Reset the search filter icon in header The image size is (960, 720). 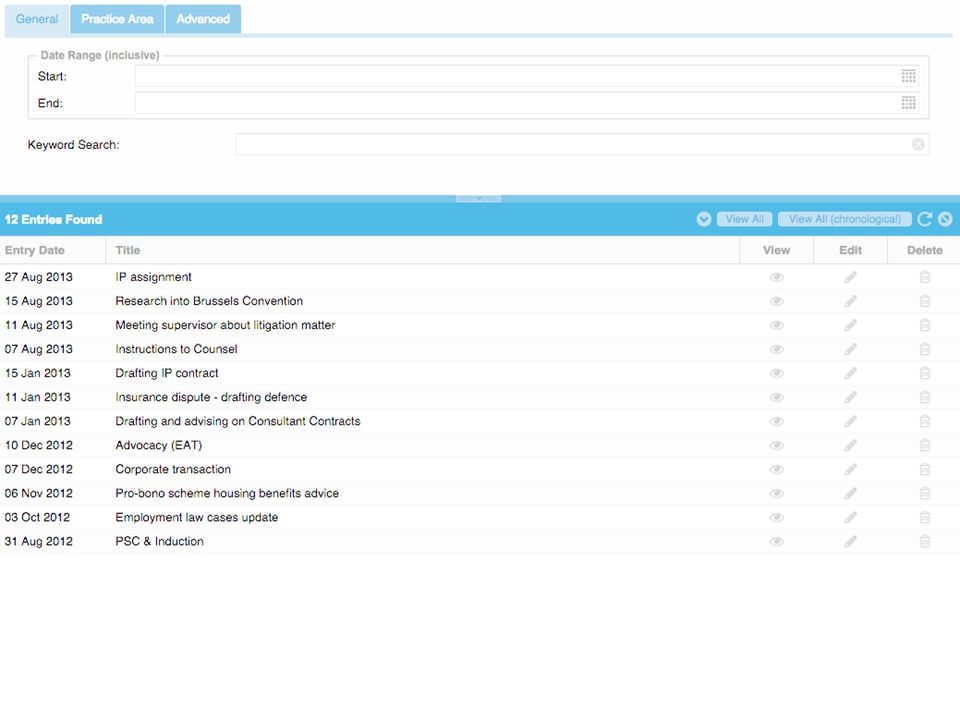point(945,219)
